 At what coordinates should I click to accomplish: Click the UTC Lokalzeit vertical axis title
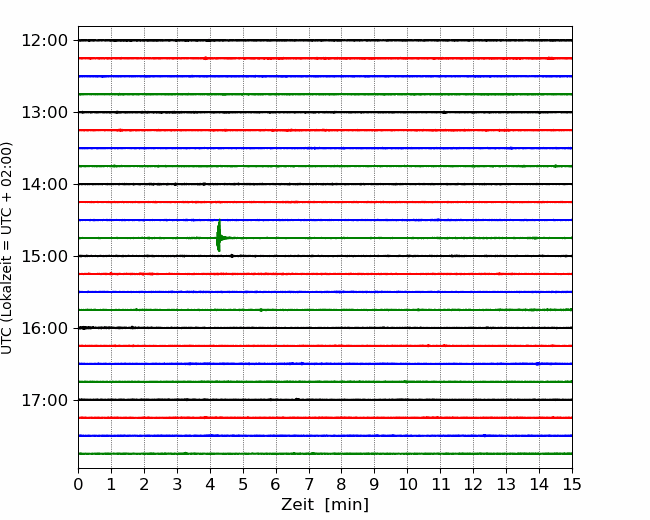tap(7, 248)
